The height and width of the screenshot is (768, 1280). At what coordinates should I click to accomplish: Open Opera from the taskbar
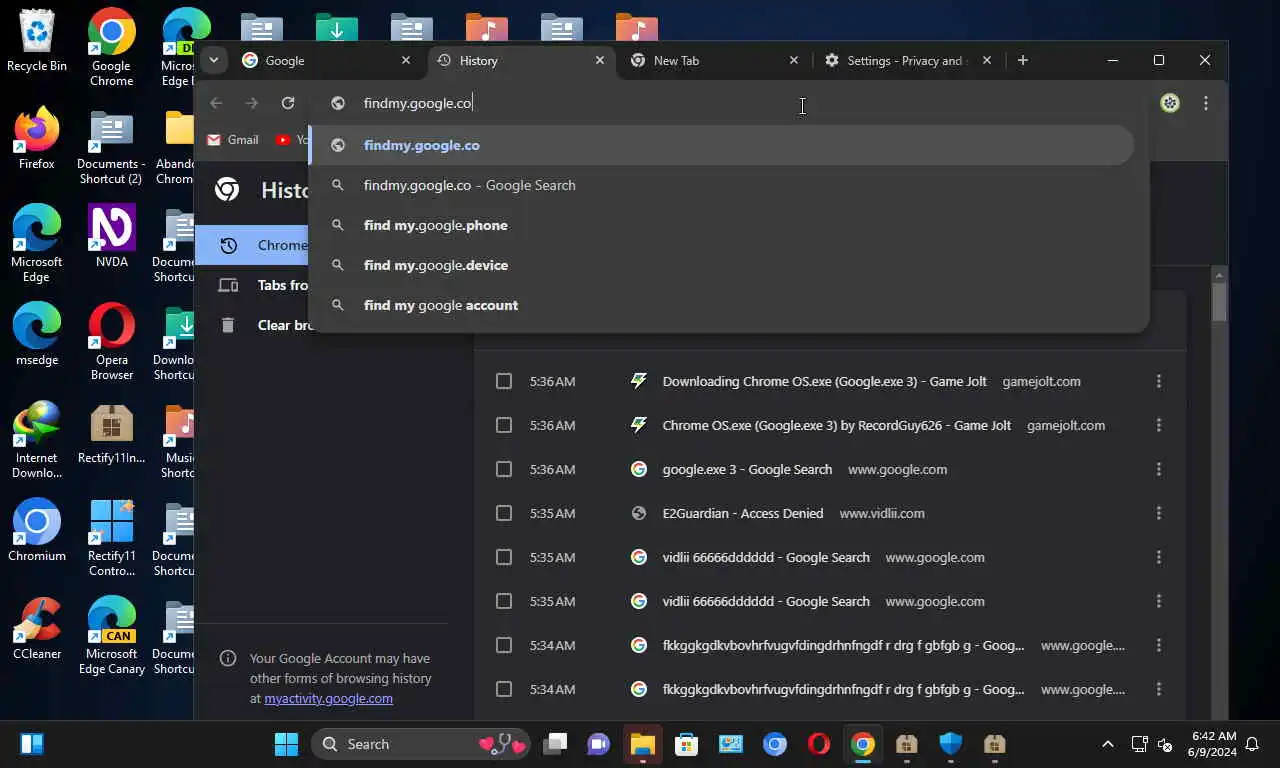click(x=819, y=744)
